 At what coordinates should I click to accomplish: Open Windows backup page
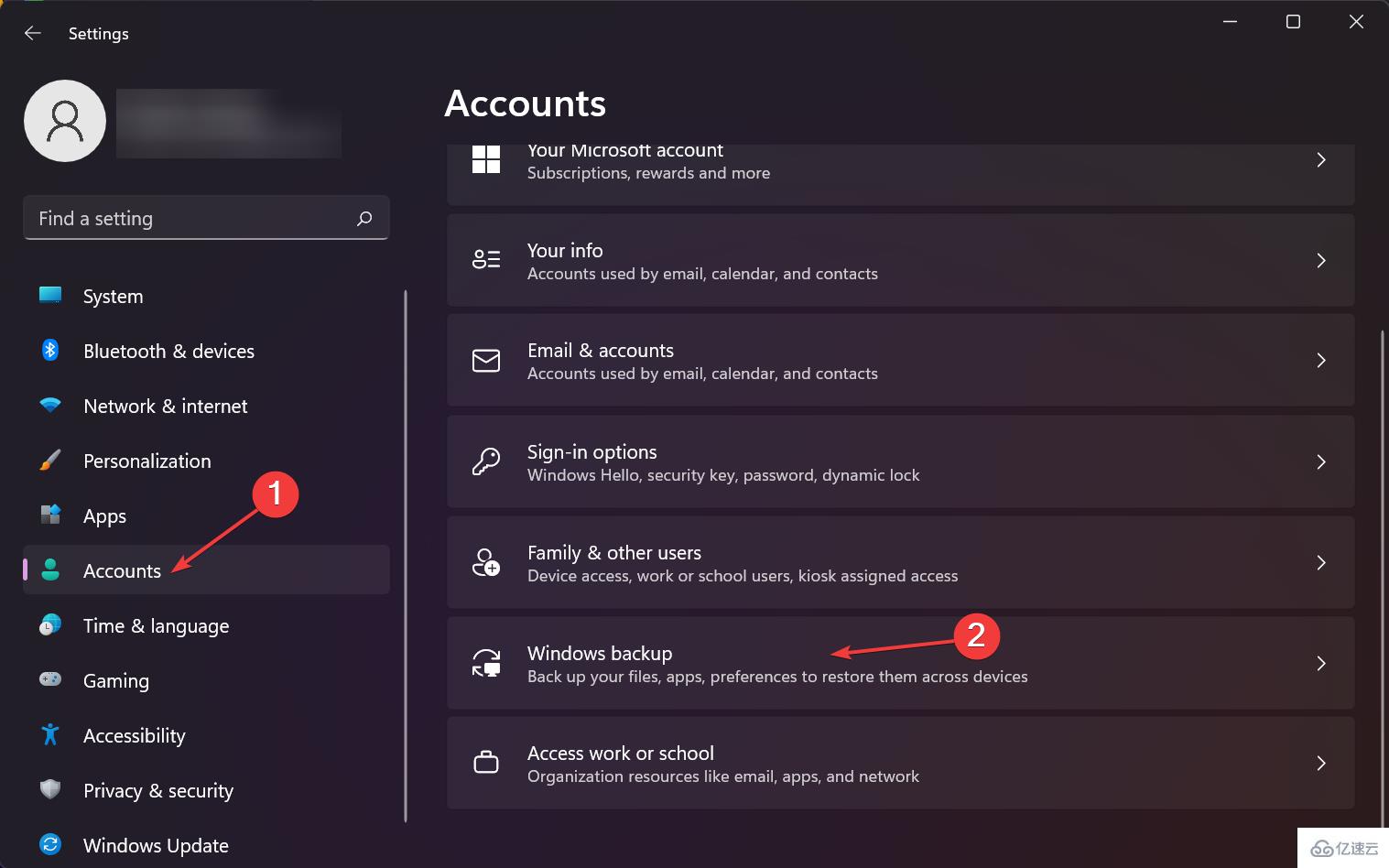(900, 663)
